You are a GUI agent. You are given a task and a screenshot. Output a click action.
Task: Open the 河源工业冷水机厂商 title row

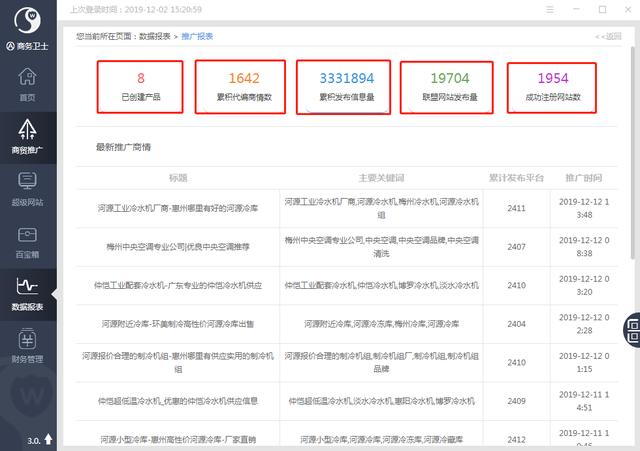pyautogui.click(x=178, y=208)
